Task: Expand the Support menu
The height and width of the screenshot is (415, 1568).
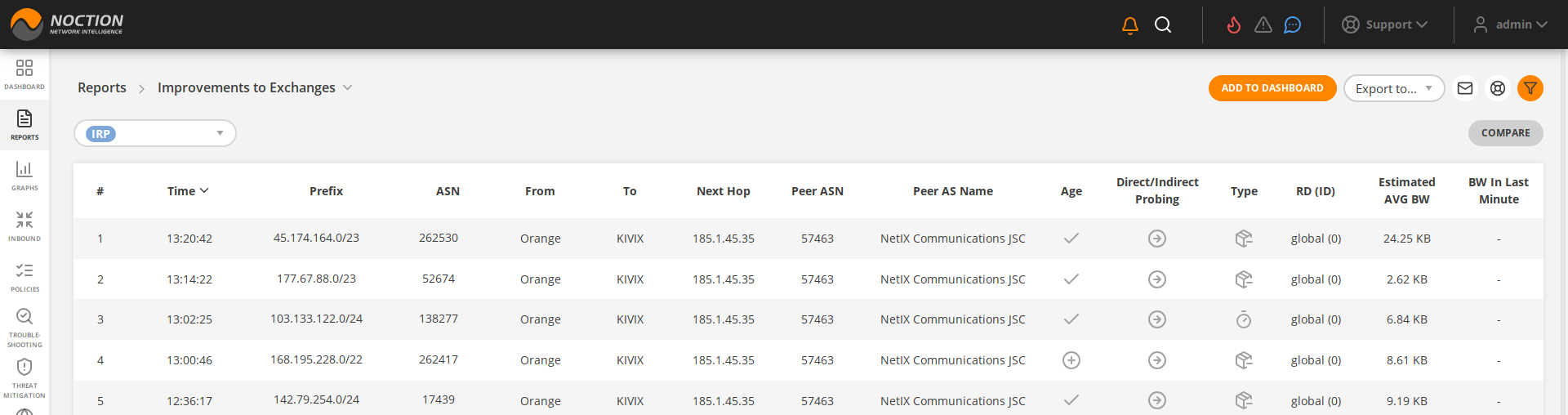Action: [x=1385, y=25]
